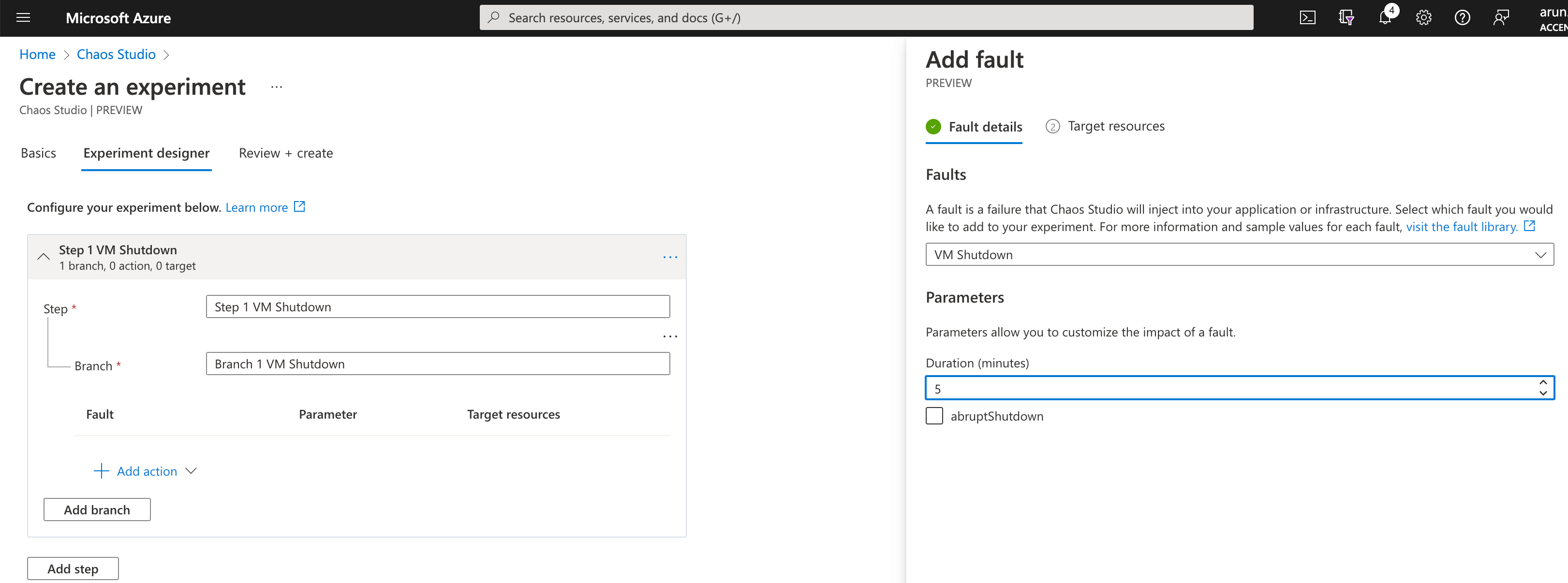This screenshot has height=583, width=1568.
Task: Switch to the Review + create tab
Action: 285,153
